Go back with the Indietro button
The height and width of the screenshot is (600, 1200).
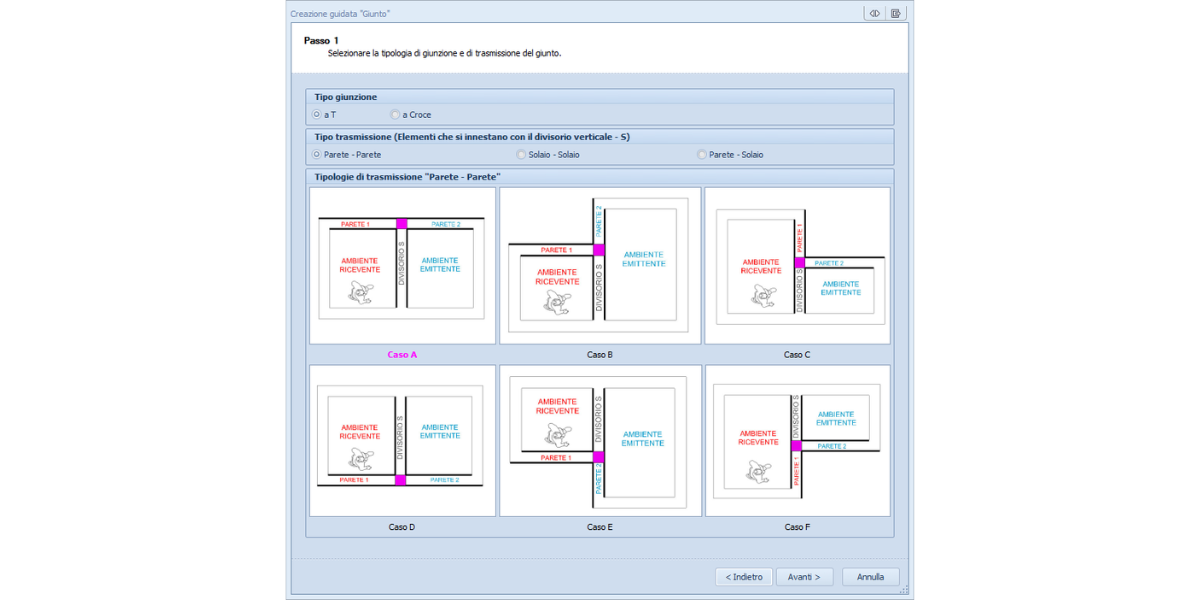click(743, 577)
